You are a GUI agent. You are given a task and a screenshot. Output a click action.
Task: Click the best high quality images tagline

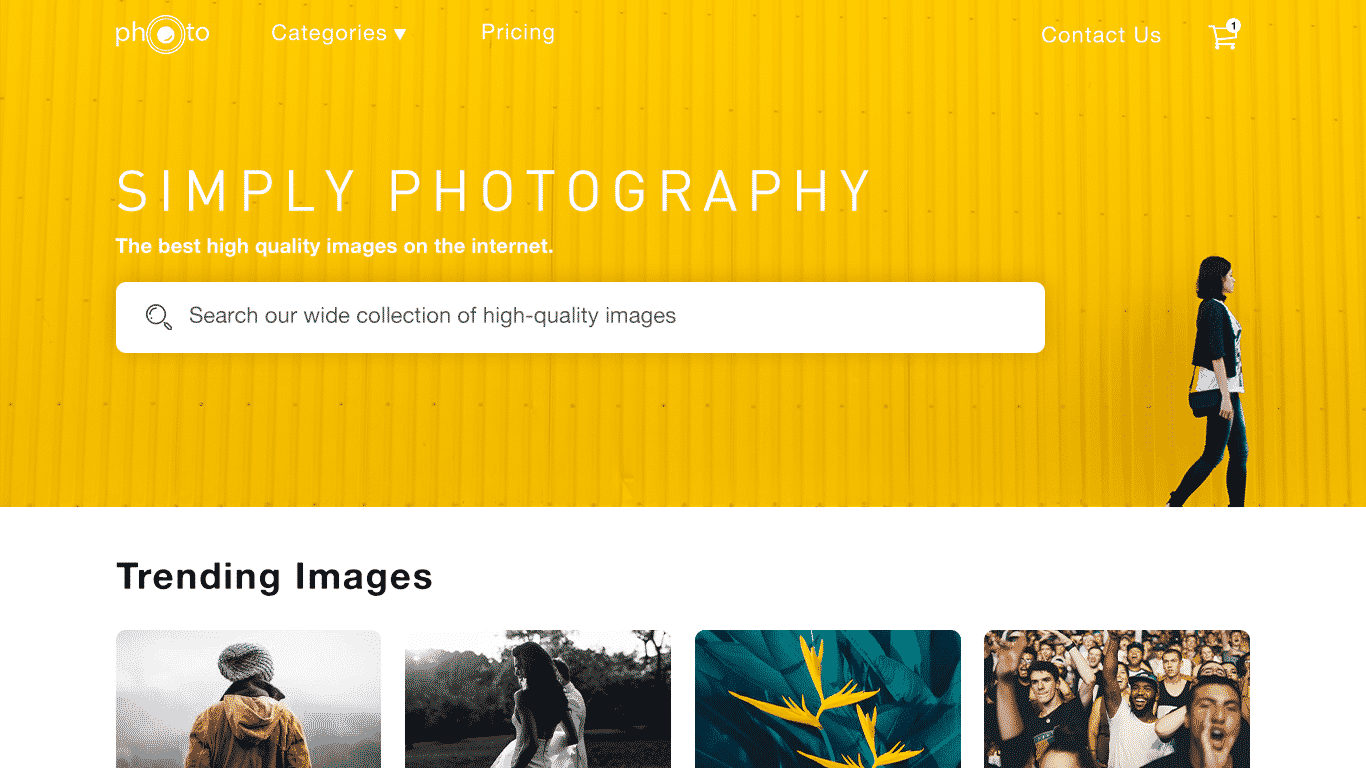[334, 246]
